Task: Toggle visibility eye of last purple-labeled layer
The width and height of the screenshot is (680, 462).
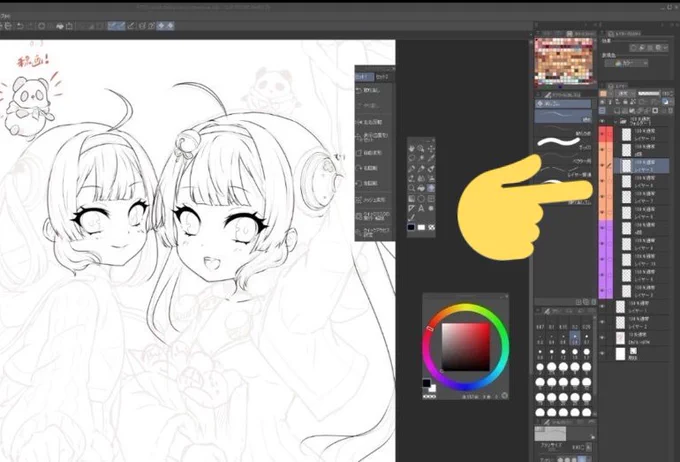Action: coord(602,290)
